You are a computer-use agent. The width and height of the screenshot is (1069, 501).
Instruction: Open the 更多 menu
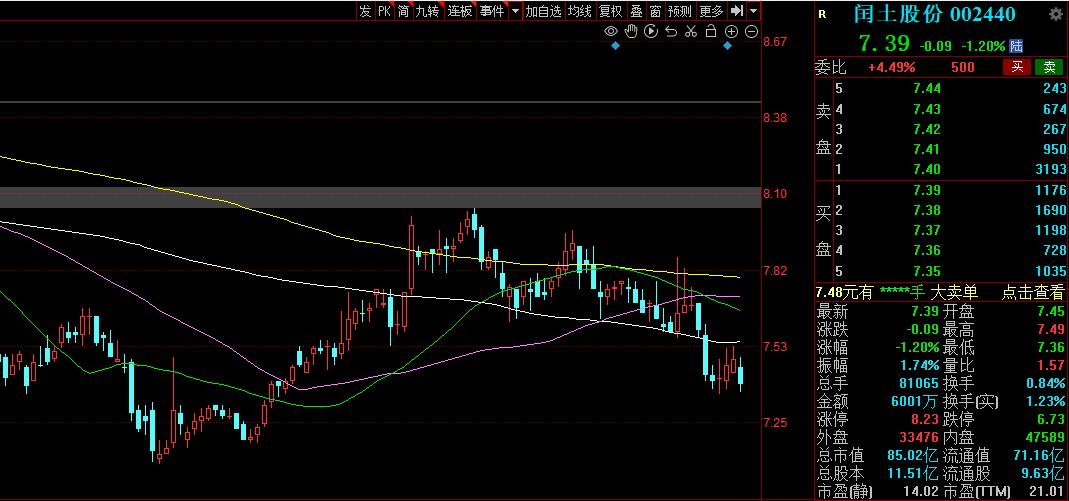[711, 10]
